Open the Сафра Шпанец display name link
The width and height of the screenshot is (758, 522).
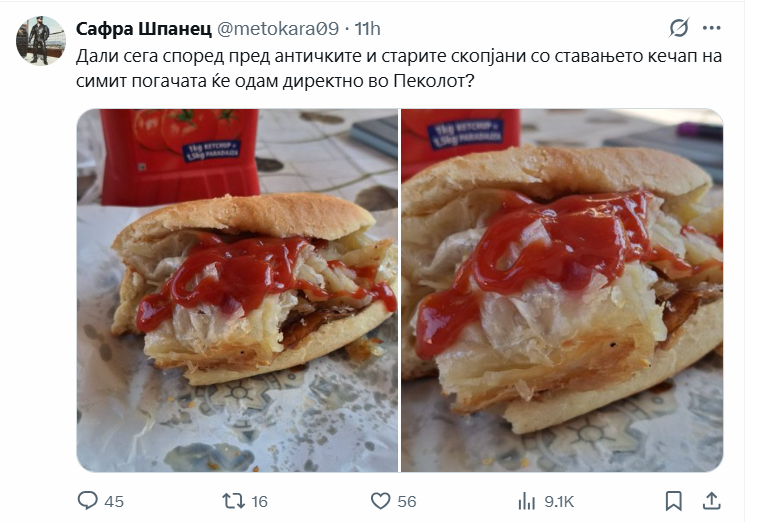coord(144,29)
